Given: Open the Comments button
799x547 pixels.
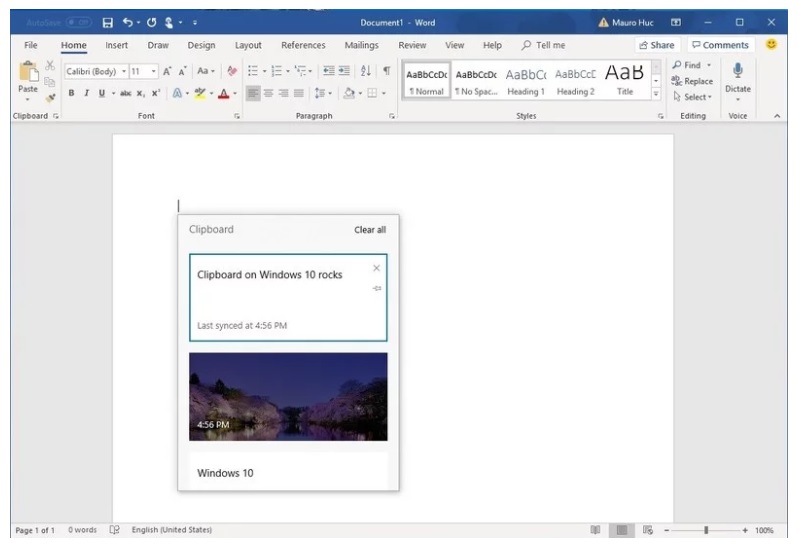Looking at the screenshot, I should (720, 45).
